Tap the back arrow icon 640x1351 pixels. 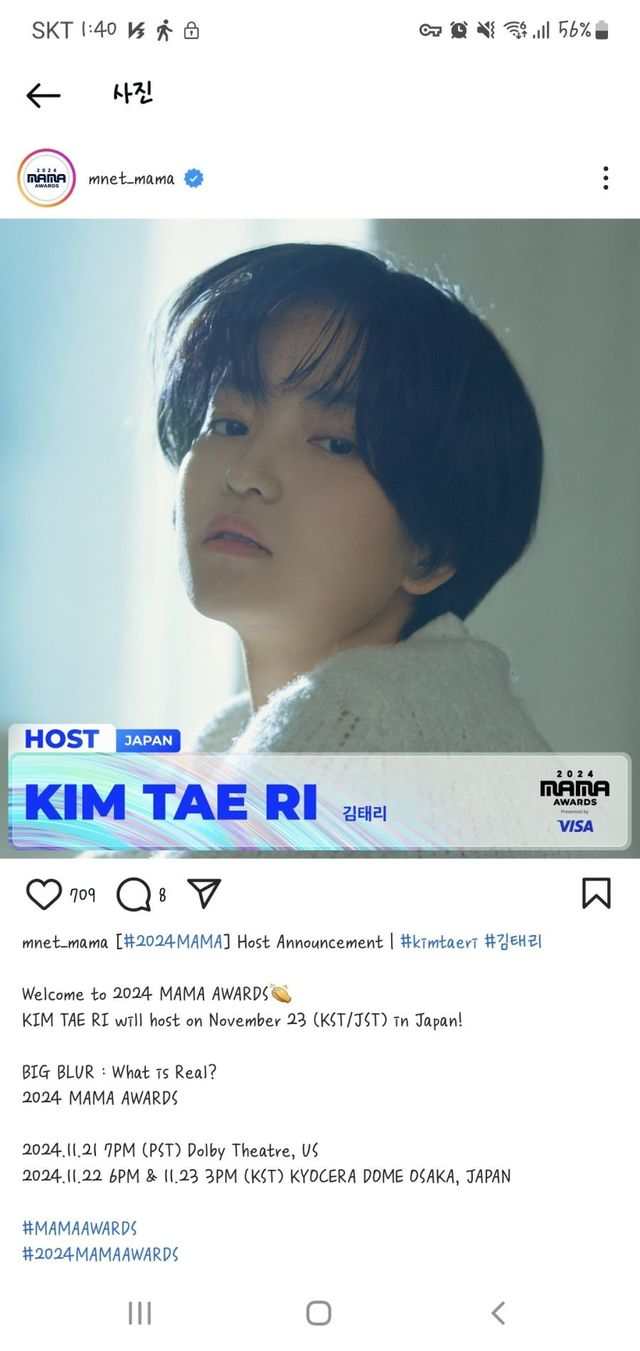[43, 95]
